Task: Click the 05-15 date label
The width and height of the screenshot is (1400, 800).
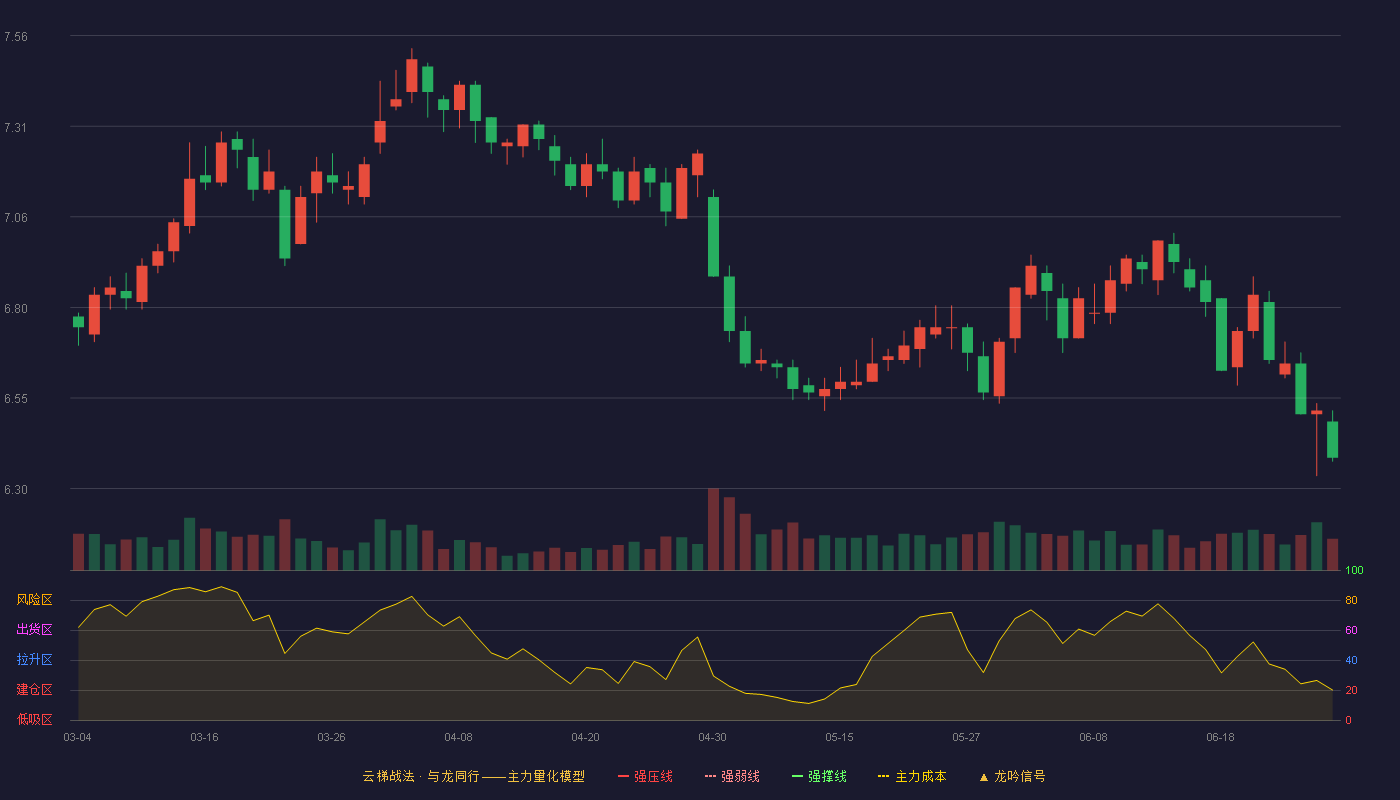Action: 839,737
